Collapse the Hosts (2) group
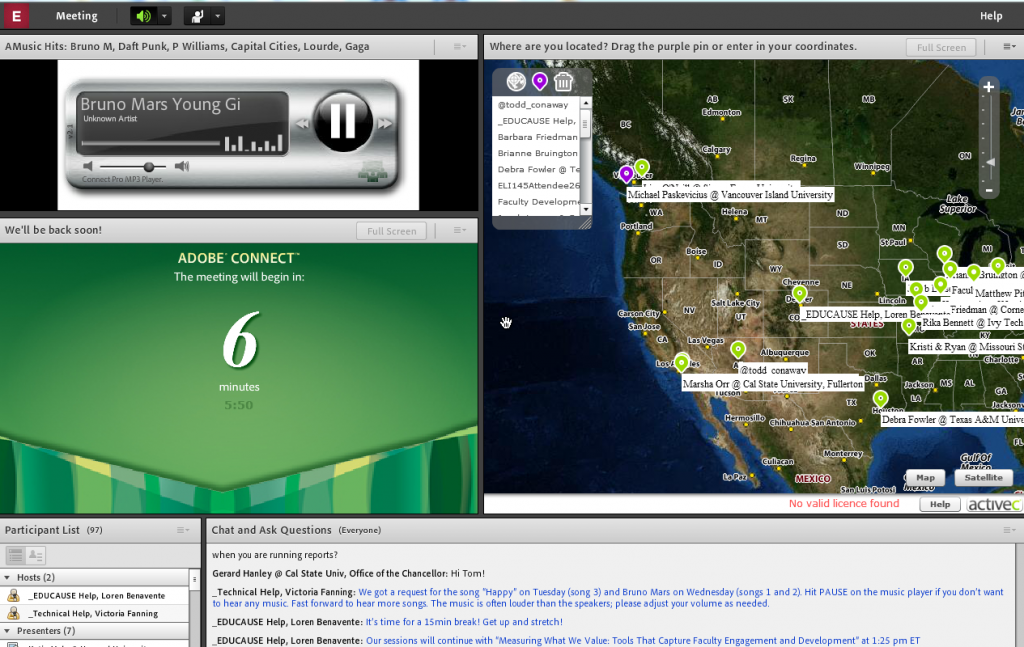Viewport: 1024px width, 647px height. (8, 578)
